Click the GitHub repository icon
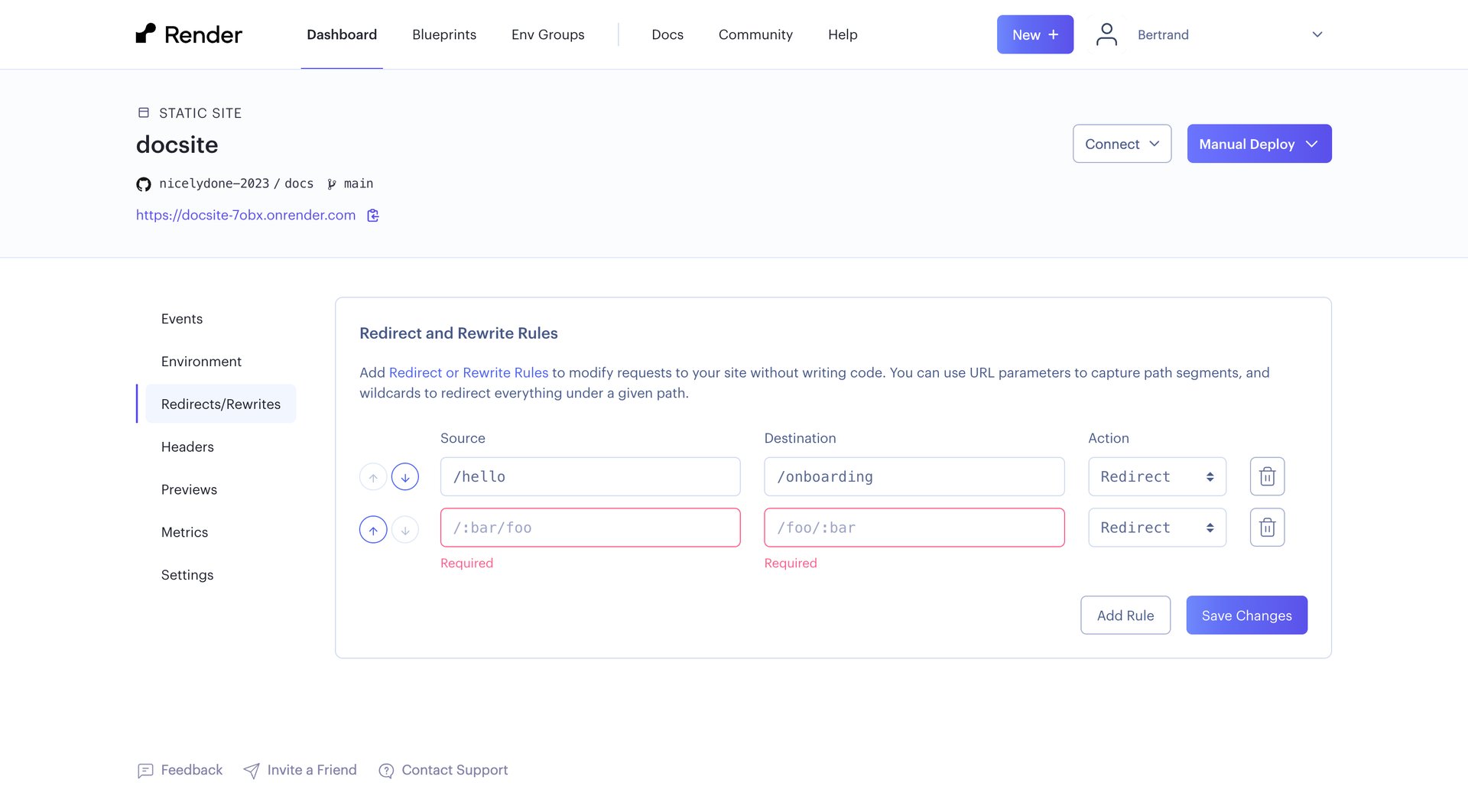Screen dimensions: 1468x812 (x=144, y=184)
